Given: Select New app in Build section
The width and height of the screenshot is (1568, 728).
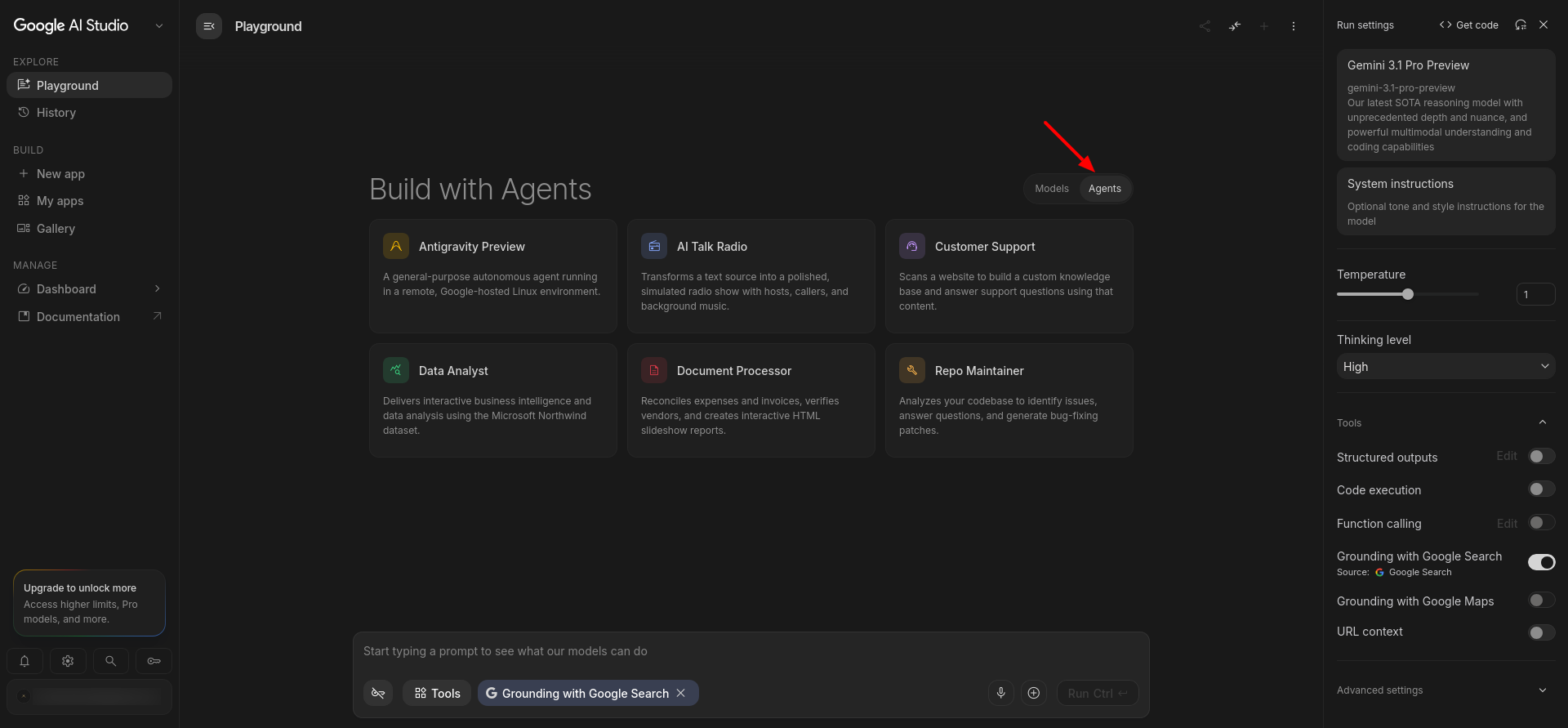Looking at the screenshot, I should point(90,173).
